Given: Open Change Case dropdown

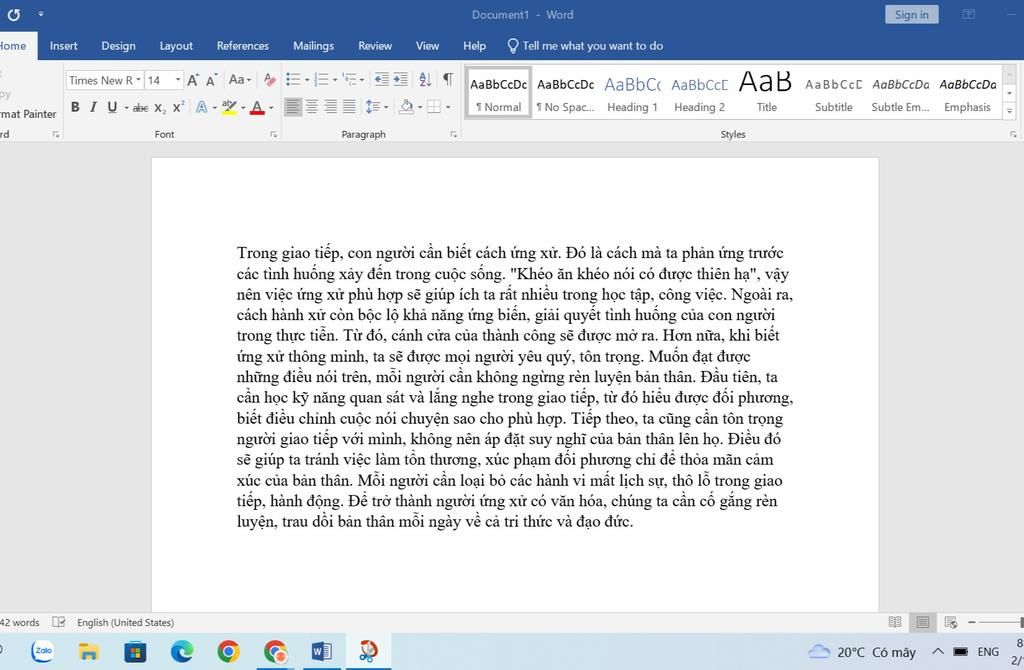Looking at the screenshot, I should point(240,80).
